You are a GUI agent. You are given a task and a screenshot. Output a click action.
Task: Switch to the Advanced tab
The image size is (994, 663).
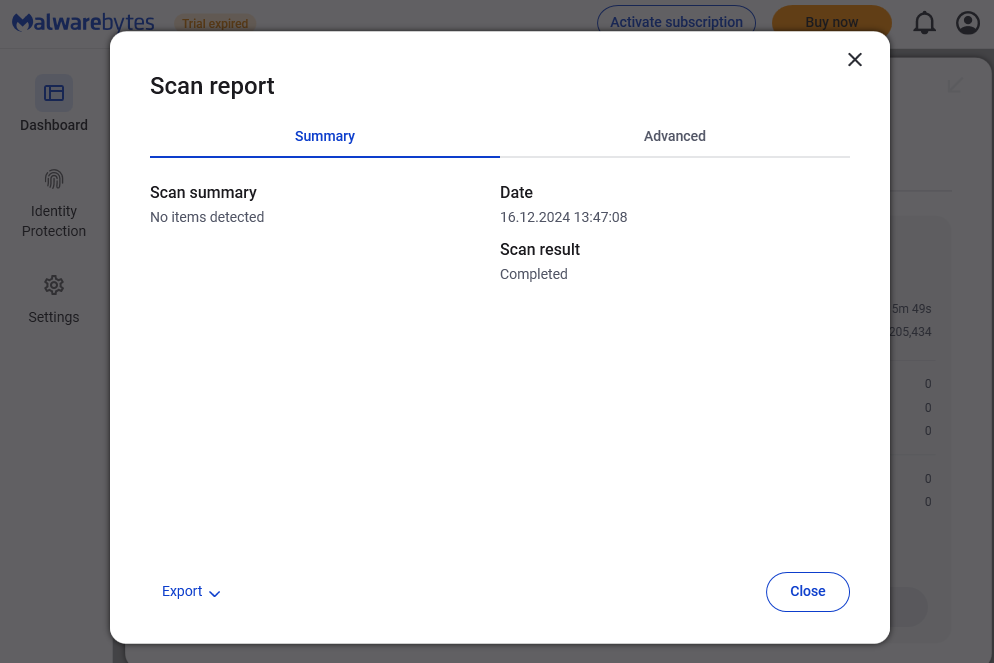pyautogui.click(x=675, y=136)
